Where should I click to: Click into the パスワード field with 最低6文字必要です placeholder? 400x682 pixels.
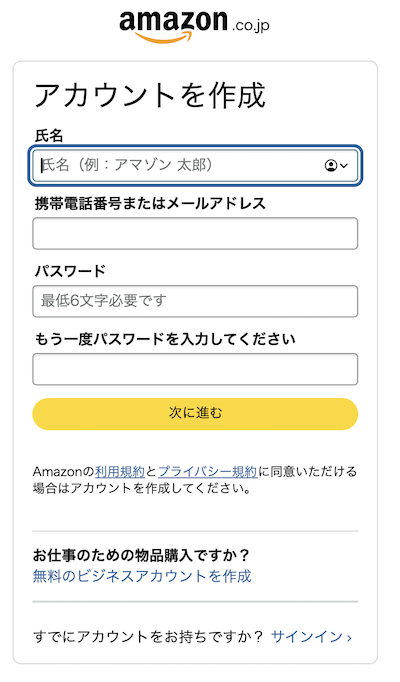pyautogui.click(x=195, y=301)
